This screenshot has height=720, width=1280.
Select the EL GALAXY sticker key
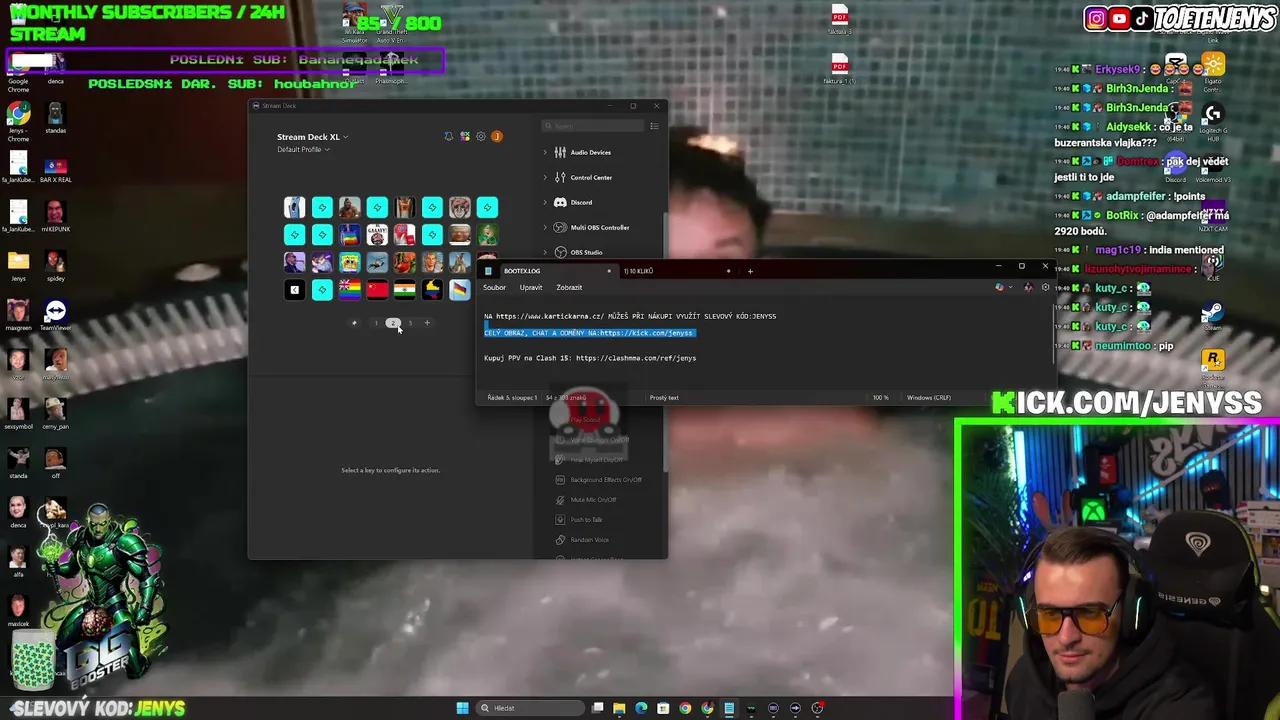[377, 234]
